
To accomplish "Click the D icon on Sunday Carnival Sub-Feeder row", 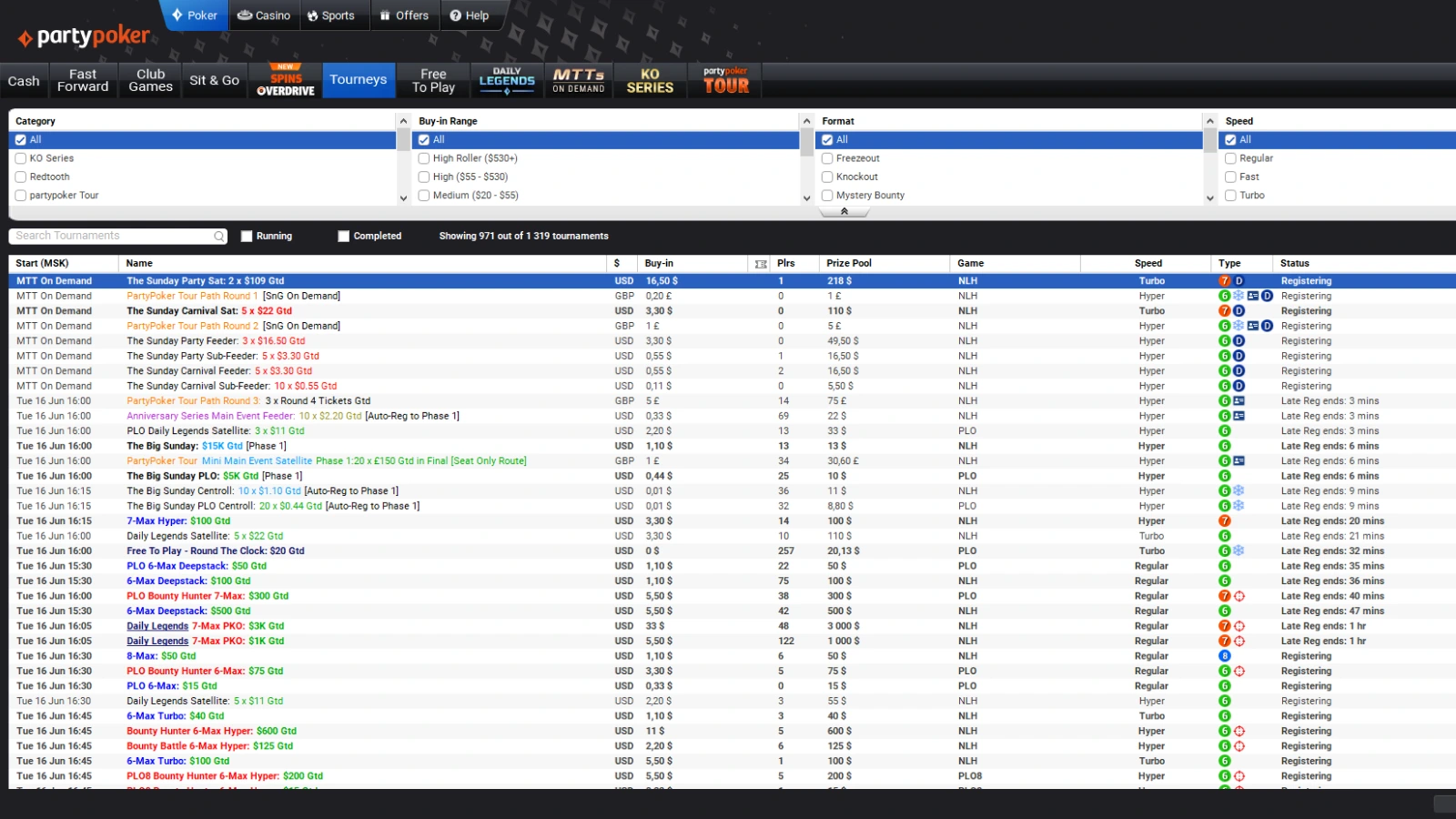I will [1239, 386].
